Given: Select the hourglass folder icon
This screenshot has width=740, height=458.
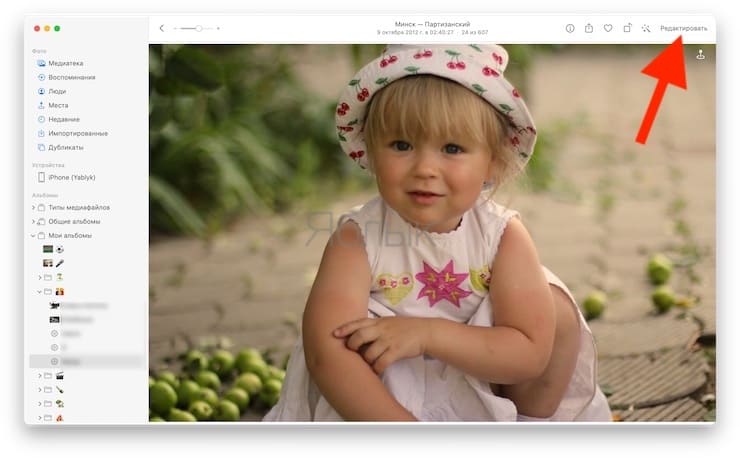Looking at the screenshot, I should coord(48,277).
